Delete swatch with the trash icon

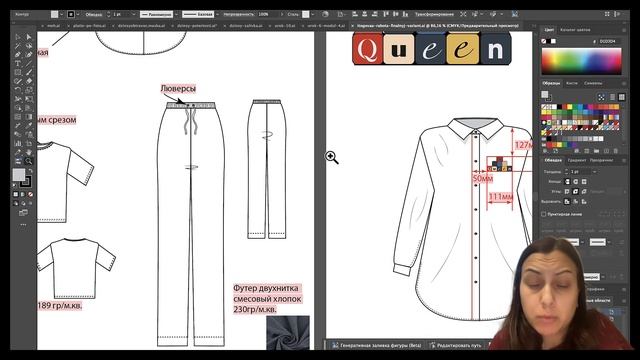pyautogui.click(x=616, y=151)
